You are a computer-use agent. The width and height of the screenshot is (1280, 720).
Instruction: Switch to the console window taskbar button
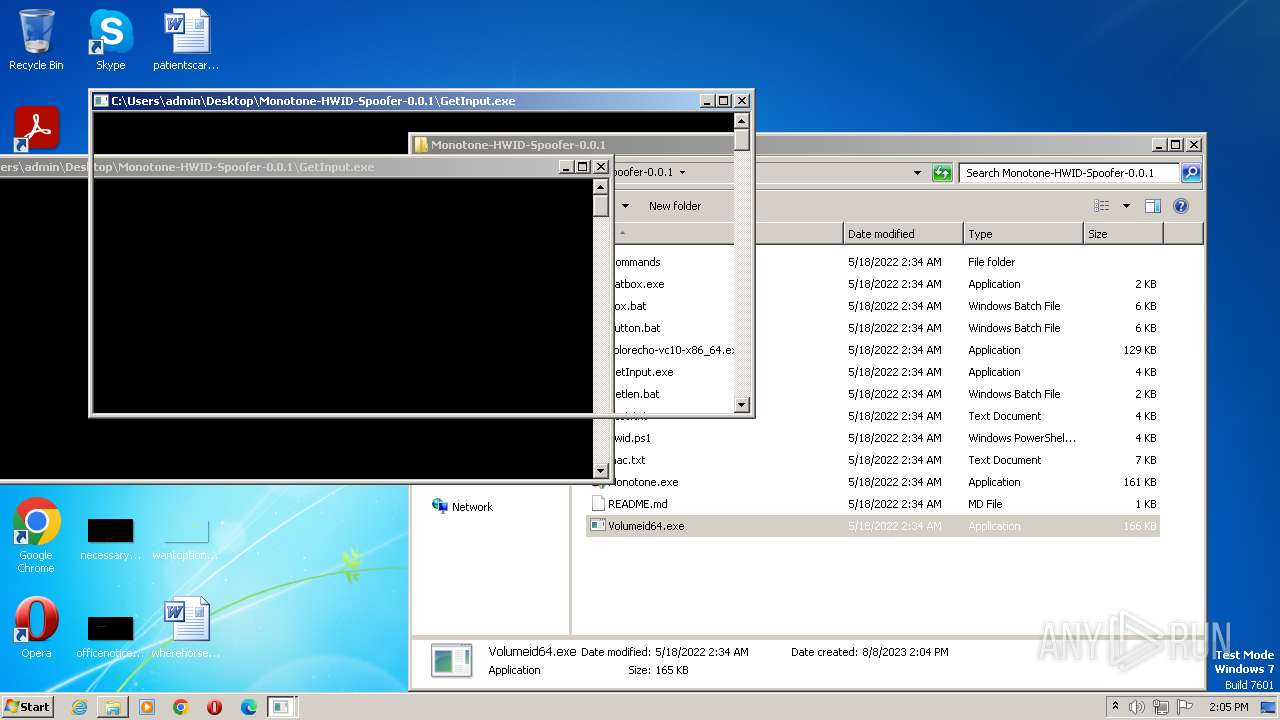point(282,707)
